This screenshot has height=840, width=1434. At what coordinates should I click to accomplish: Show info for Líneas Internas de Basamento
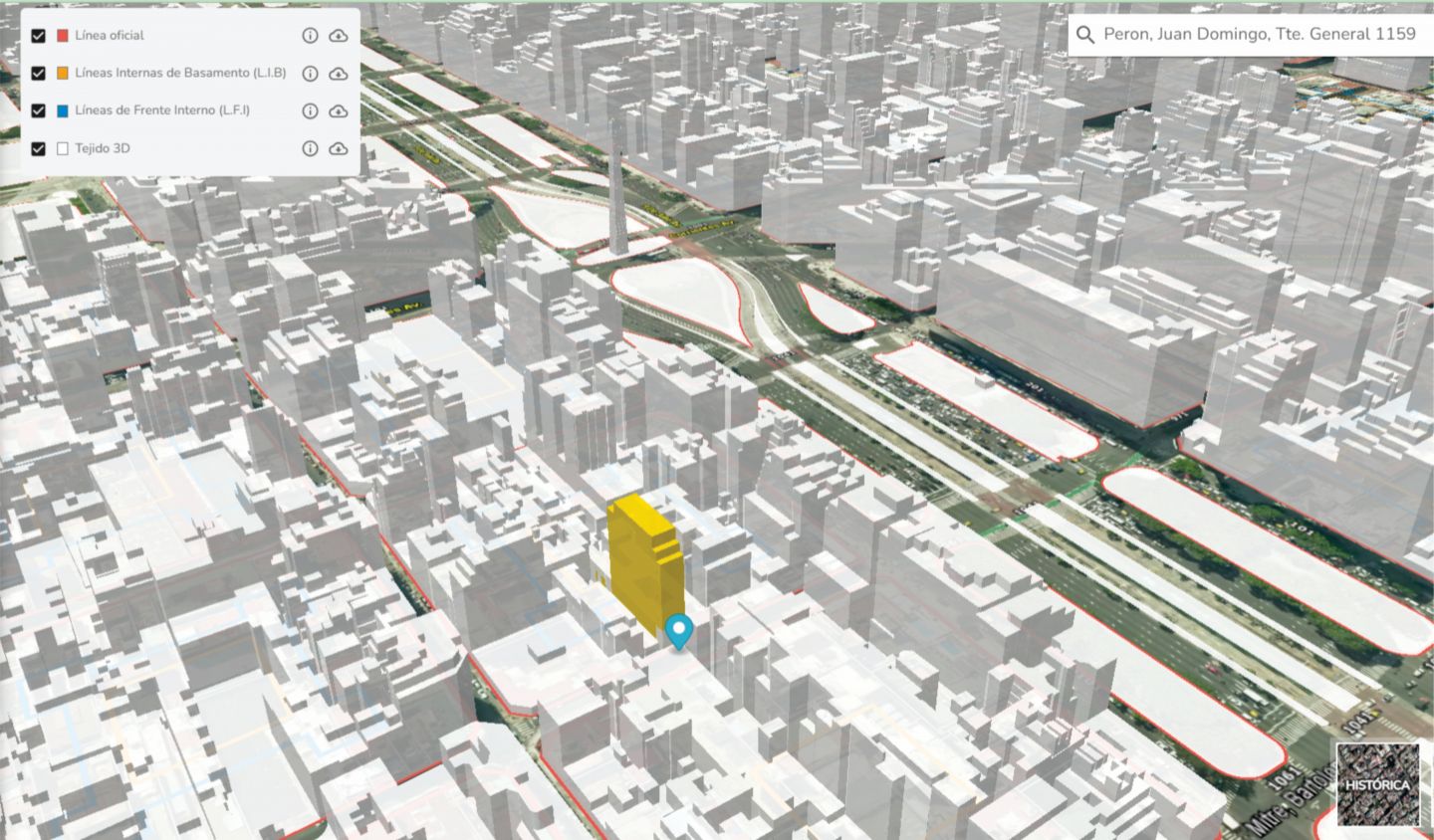click(310, 74)
